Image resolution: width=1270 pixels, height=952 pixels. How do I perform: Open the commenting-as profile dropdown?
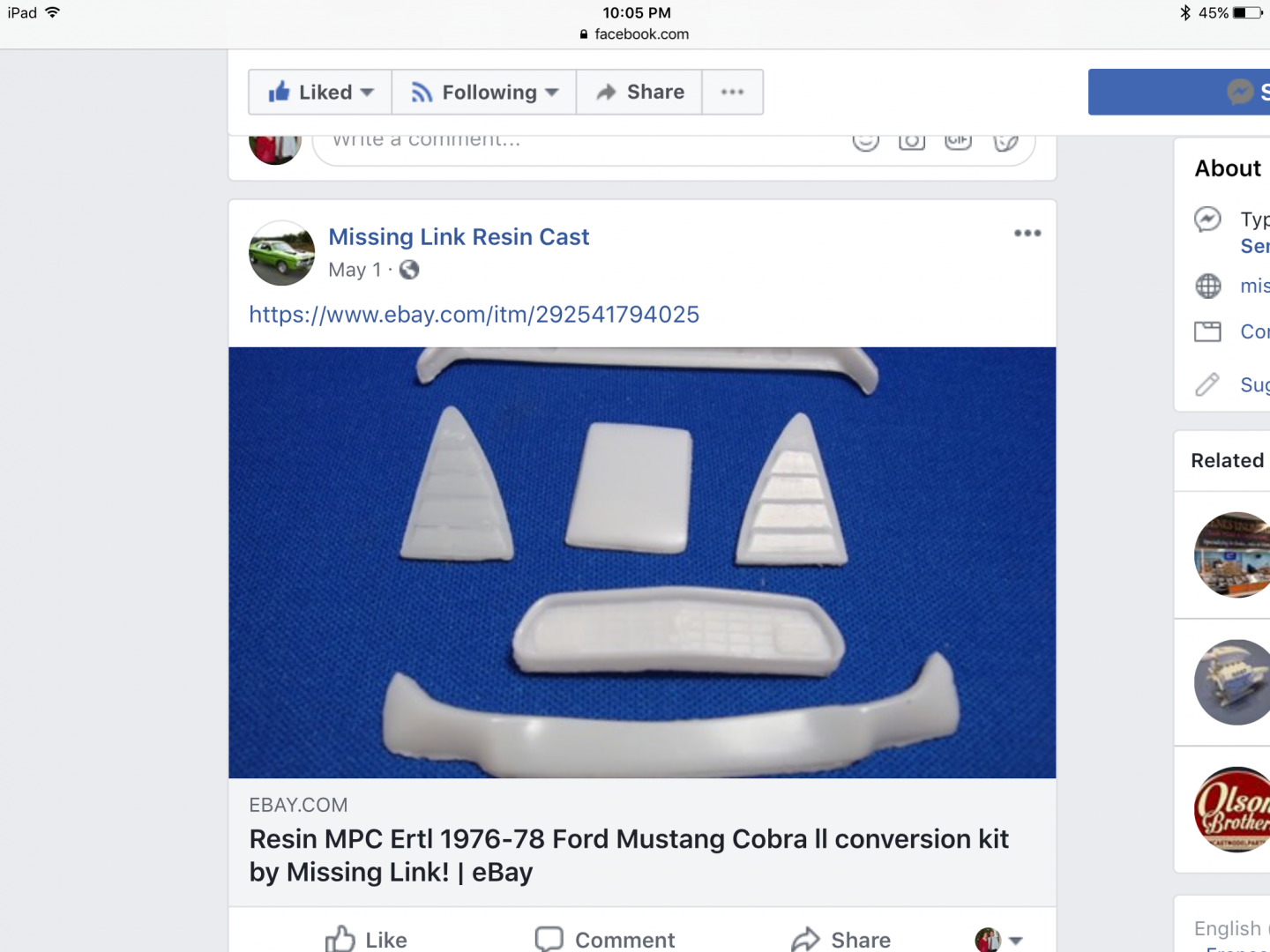tap(999, 940)
